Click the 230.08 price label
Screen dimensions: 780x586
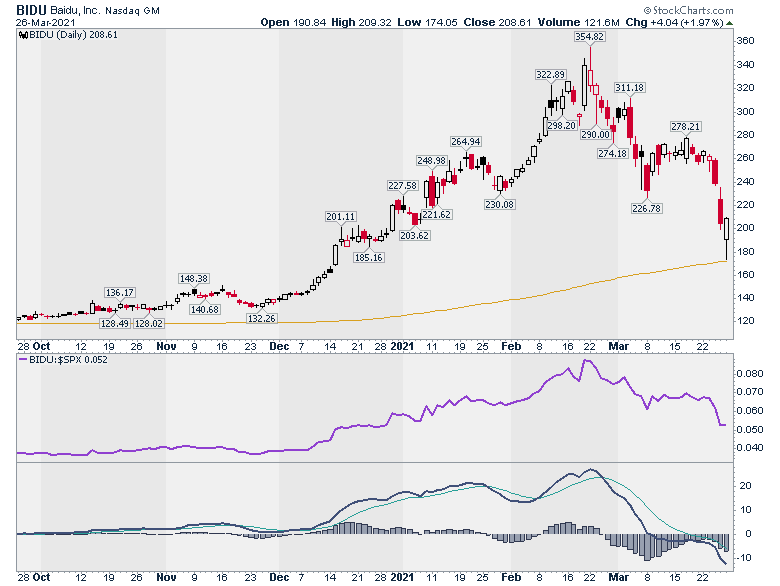[499, 204]
